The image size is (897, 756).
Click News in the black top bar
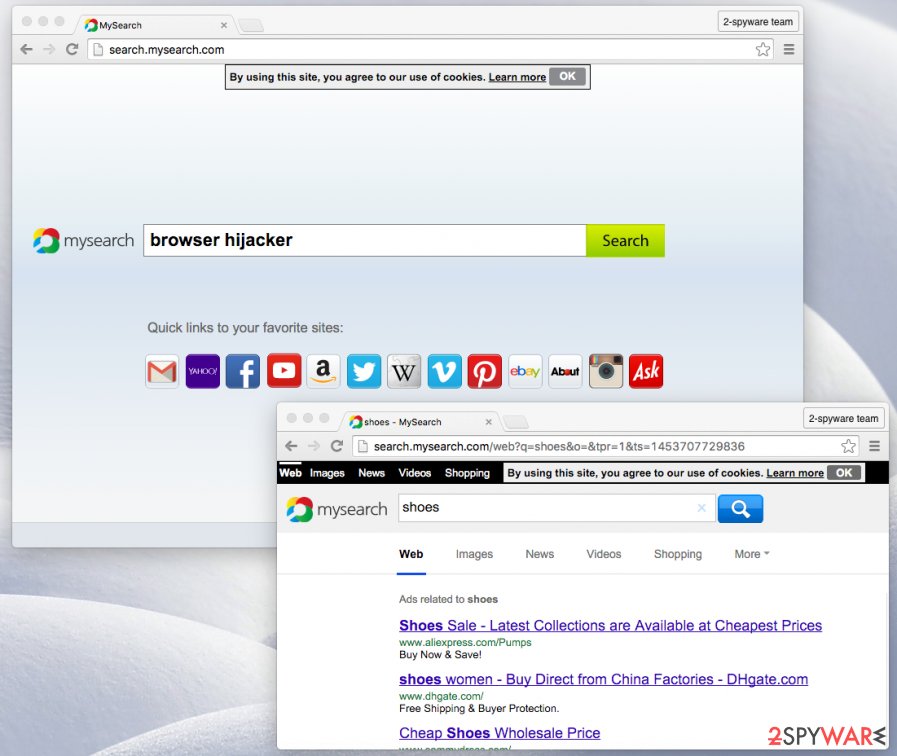click(x=371, y=473)
